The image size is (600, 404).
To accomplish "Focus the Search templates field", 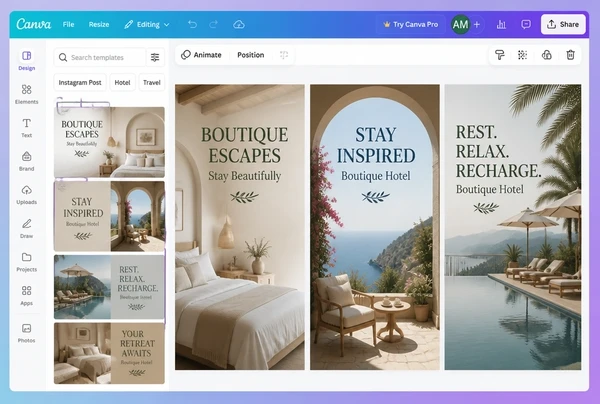I will coord(101,57).
